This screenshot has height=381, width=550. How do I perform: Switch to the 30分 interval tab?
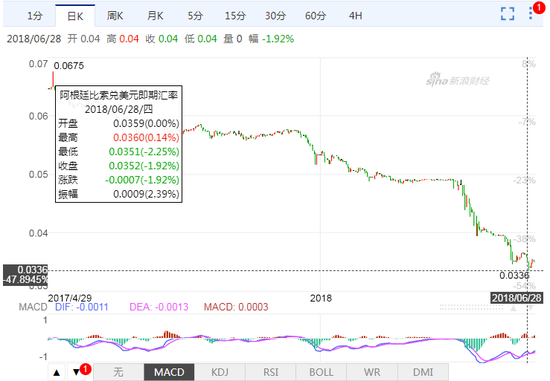275,16
